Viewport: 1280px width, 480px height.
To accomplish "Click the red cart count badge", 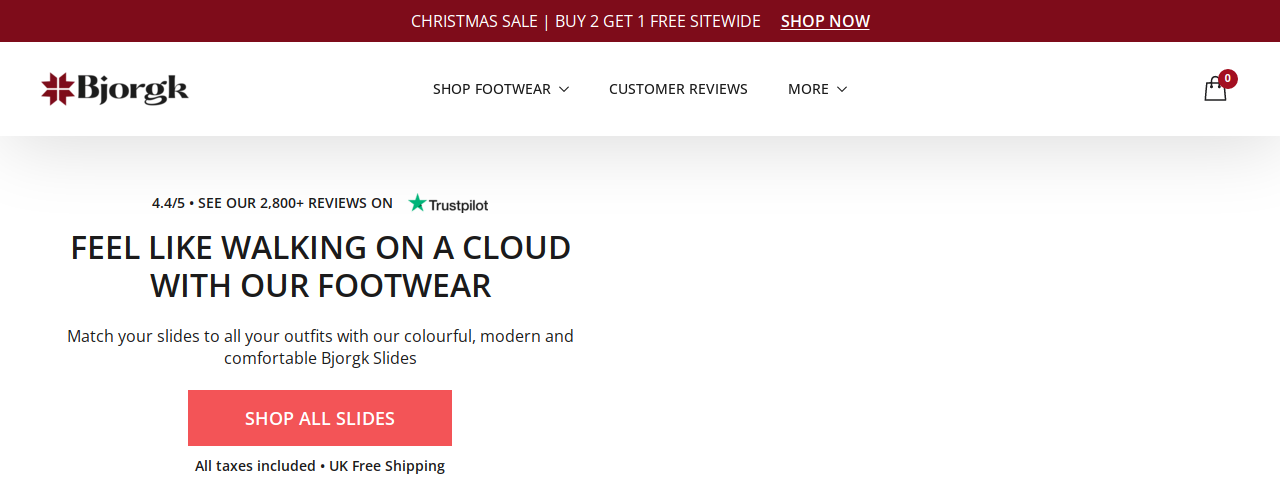I will pos(1228,78).
